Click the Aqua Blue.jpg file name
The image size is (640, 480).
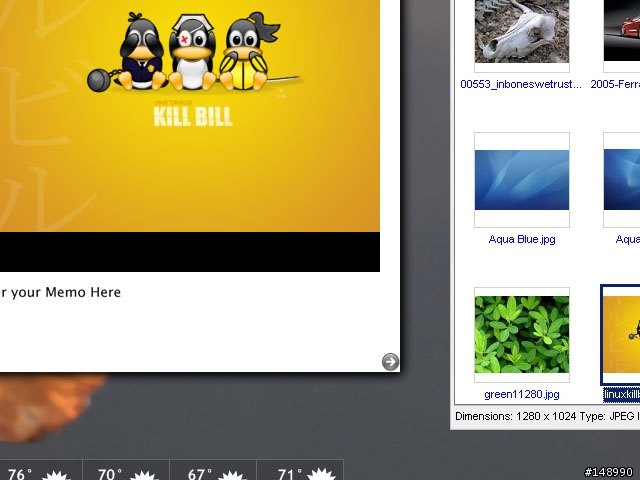pos(522,239)
